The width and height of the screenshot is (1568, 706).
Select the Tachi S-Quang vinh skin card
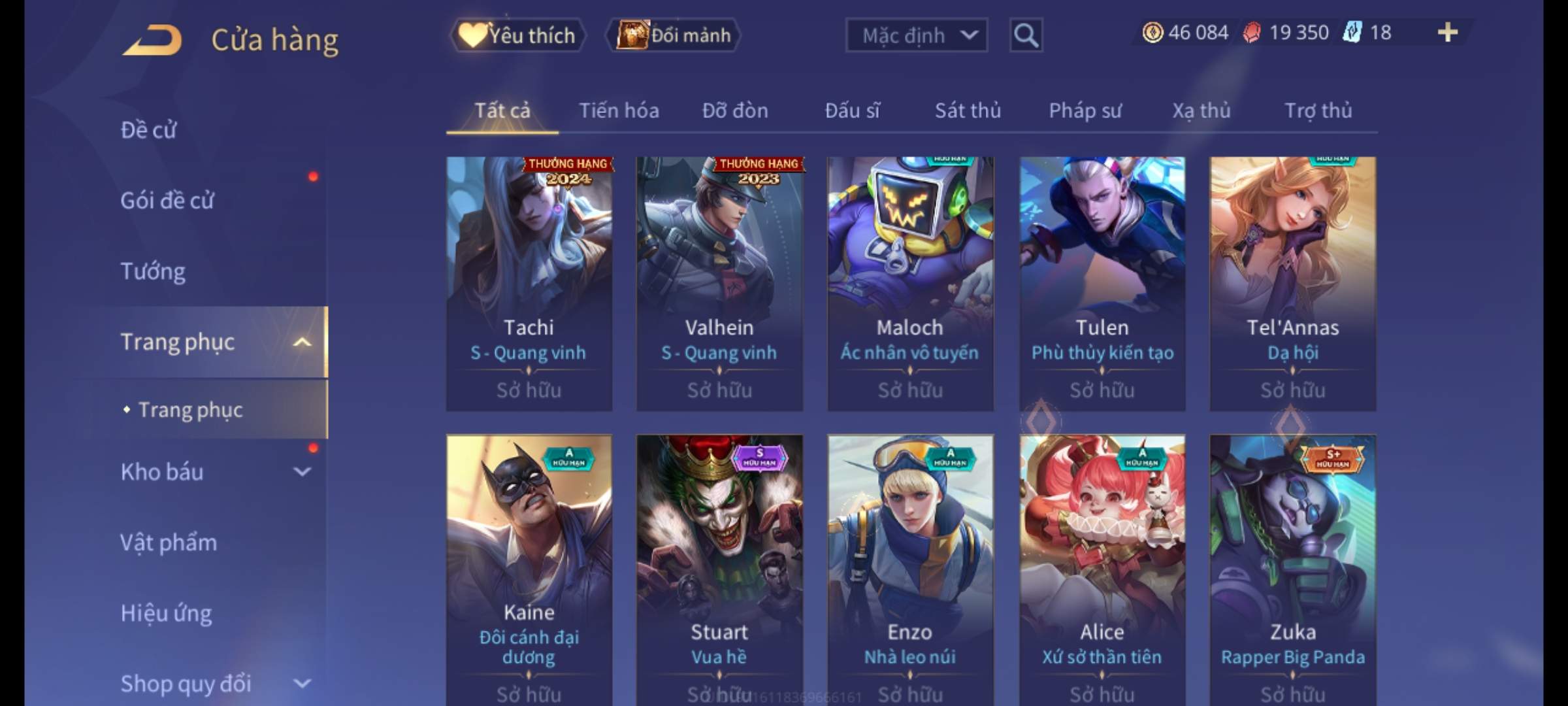529,284
